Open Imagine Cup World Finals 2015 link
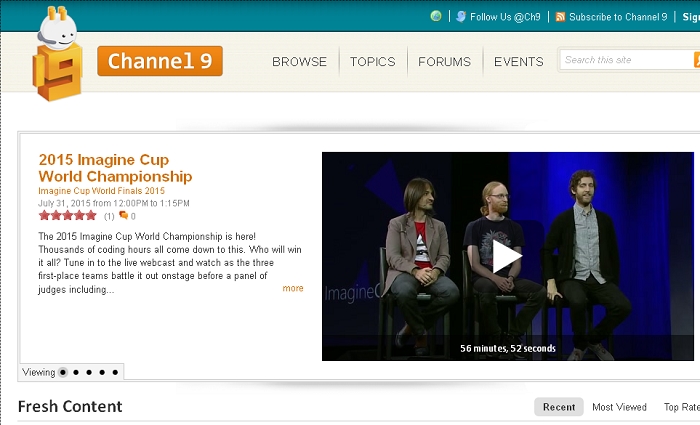The image size is (700, 425). [101, 191]
